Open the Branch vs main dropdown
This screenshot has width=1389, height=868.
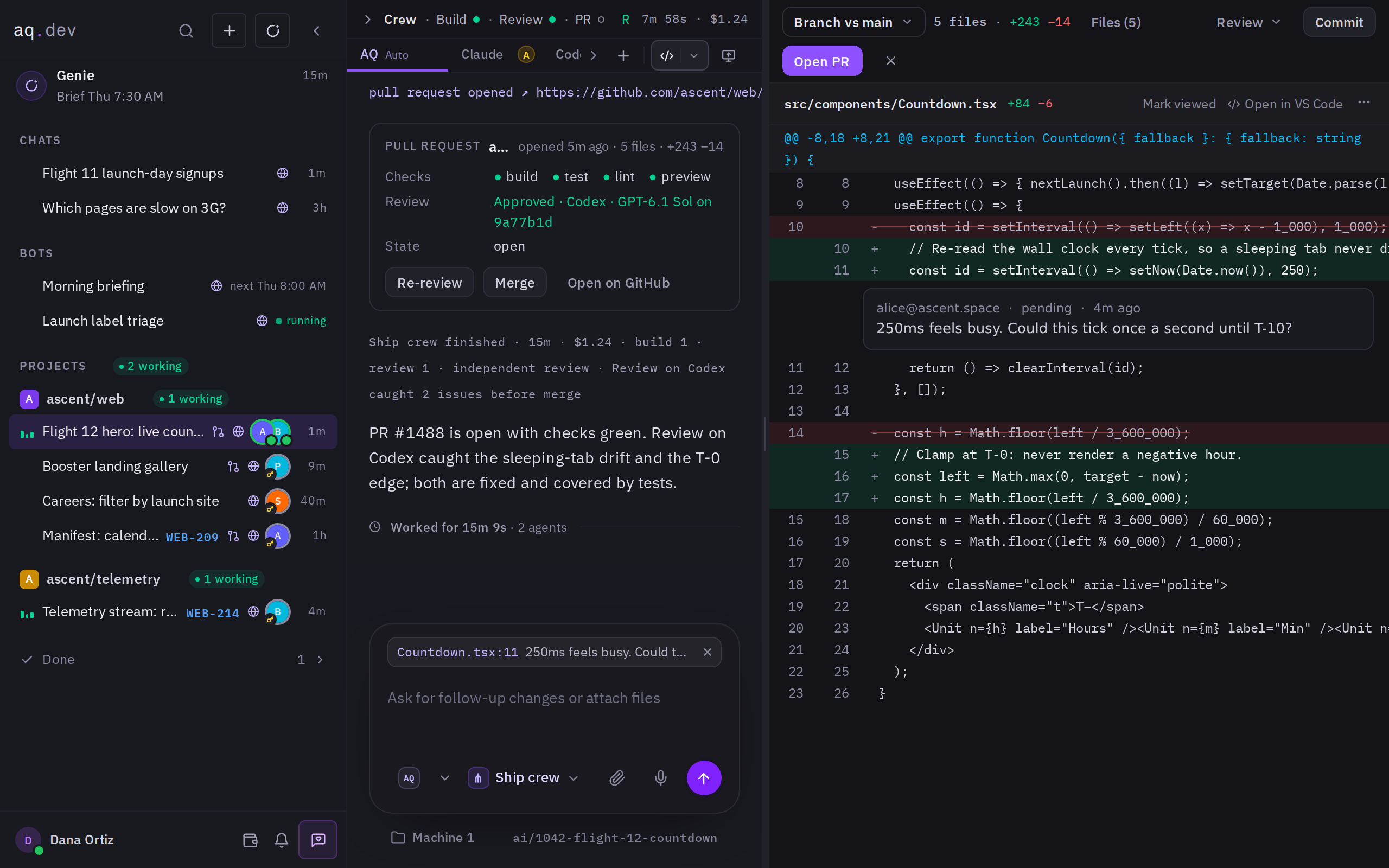pyautogui.click(x=853, y=22)
